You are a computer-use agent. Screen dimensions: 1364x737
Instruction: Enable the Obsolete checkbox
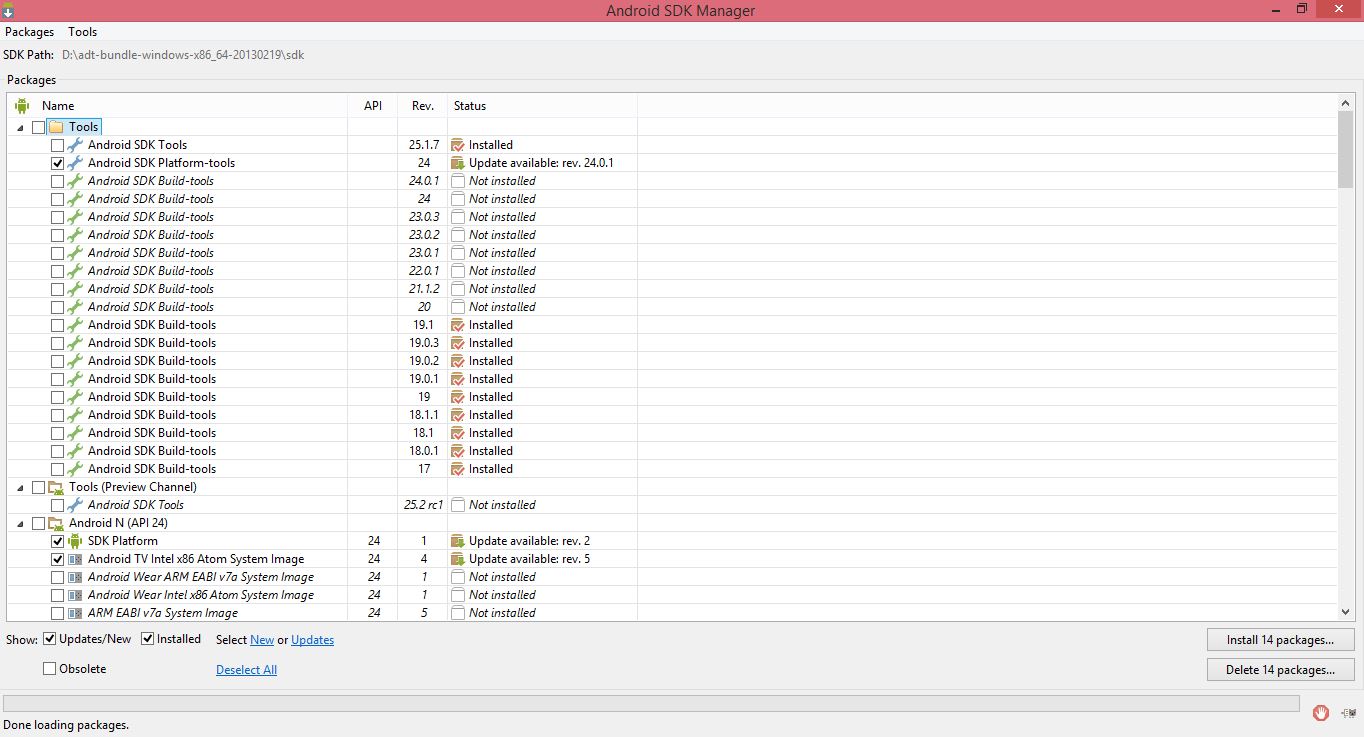tap(49, 669)
